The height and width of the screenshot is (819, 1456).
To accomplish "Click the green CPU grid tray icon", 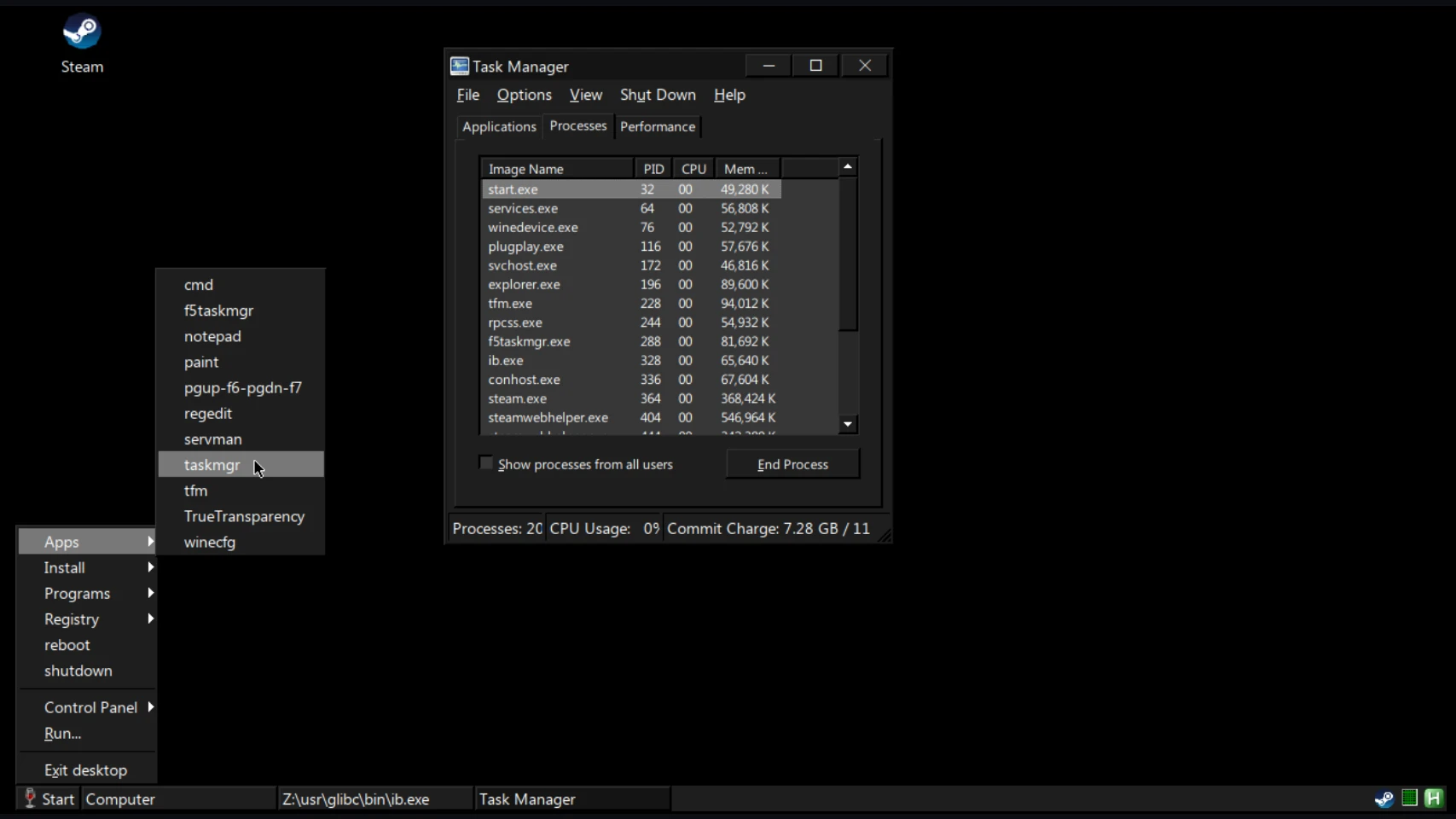I will click(x=1409, y=799).
